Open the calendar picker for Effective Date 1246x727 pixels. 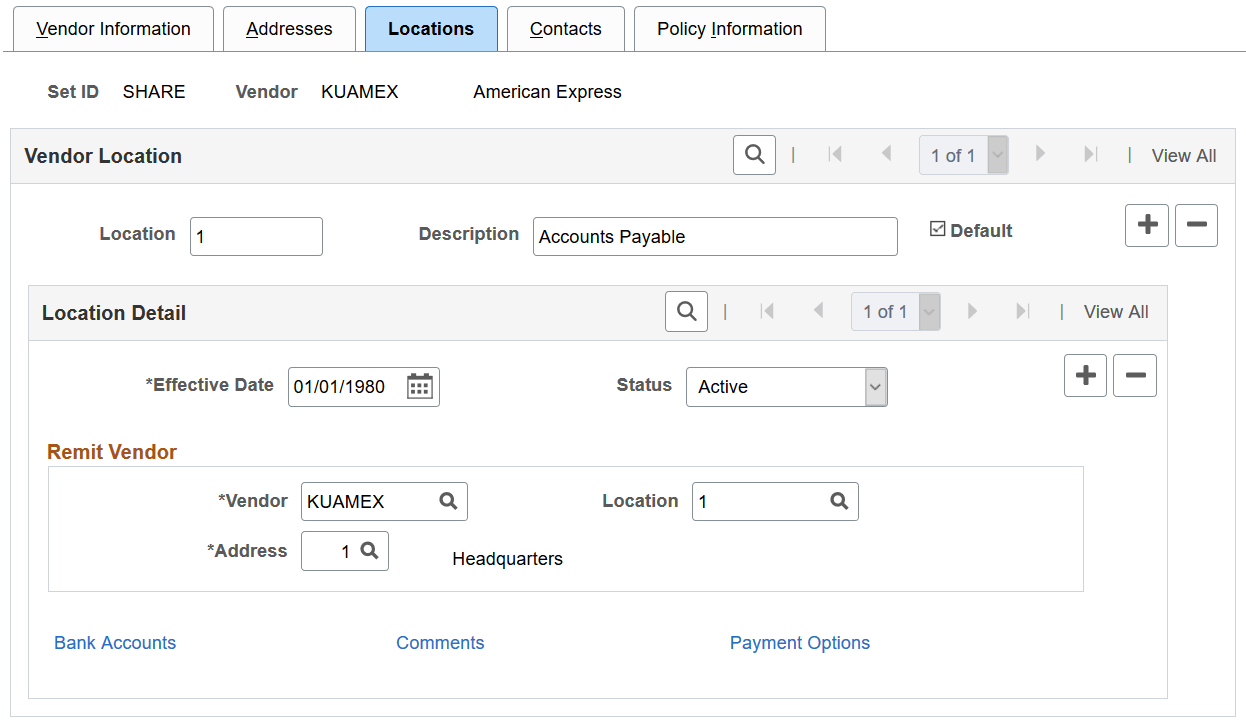click(x=421, y=386)
